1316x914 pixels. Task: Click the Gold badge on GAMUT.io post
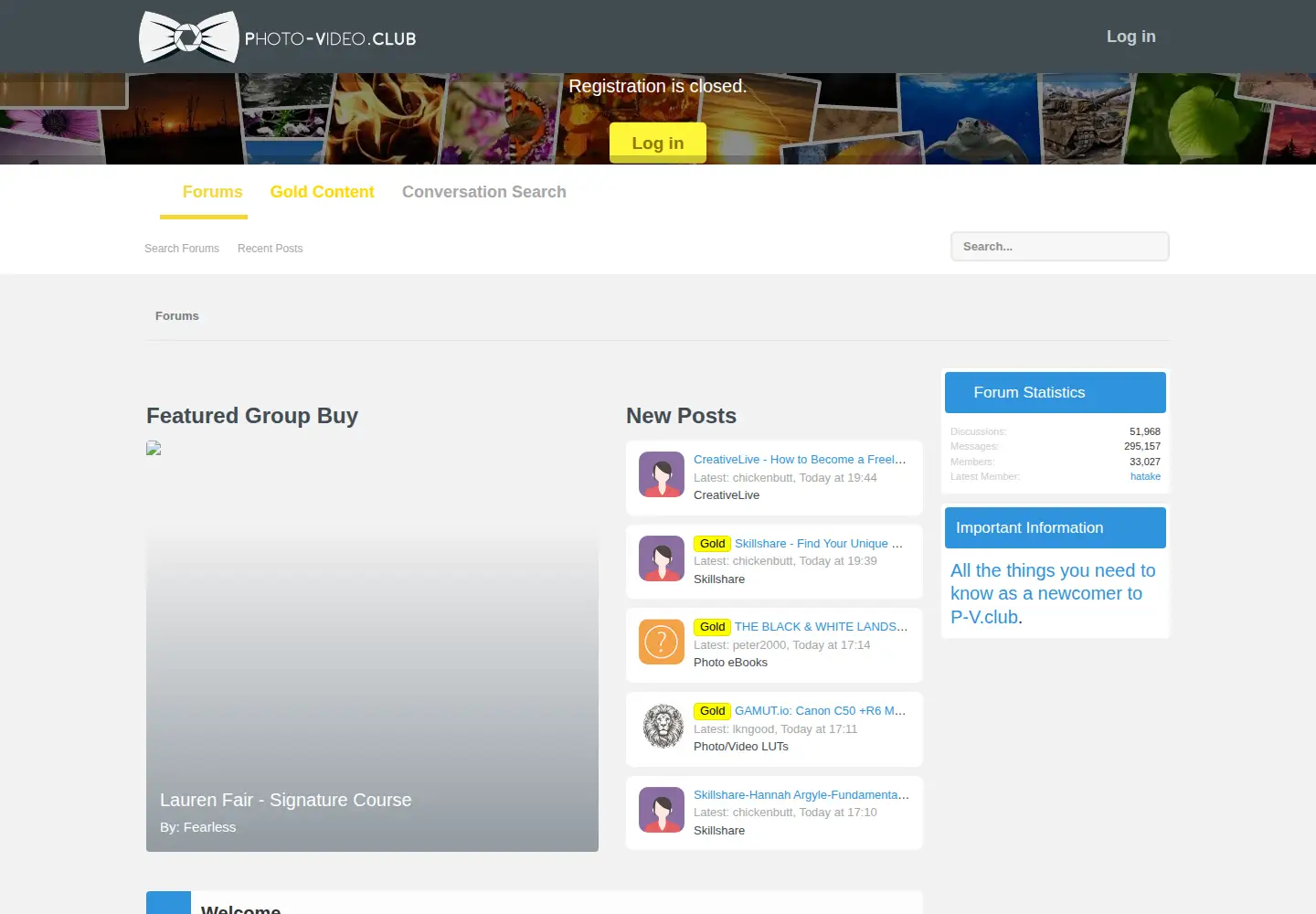(x=712, y=711)
